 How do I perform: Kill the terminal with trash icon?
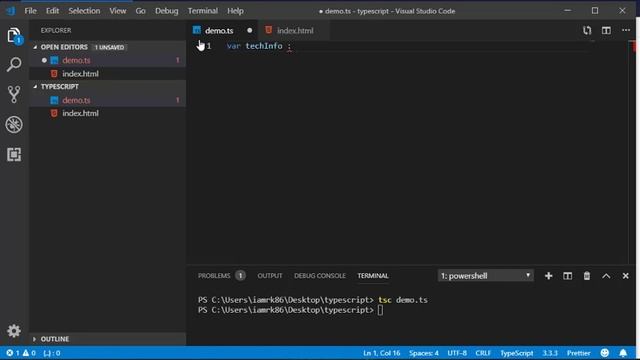(x=587, y=276)
